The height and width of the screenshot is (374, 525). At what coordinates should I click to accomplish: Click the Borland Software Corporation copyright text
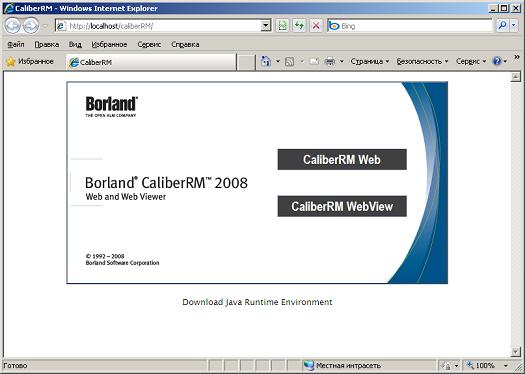(122, 263)
